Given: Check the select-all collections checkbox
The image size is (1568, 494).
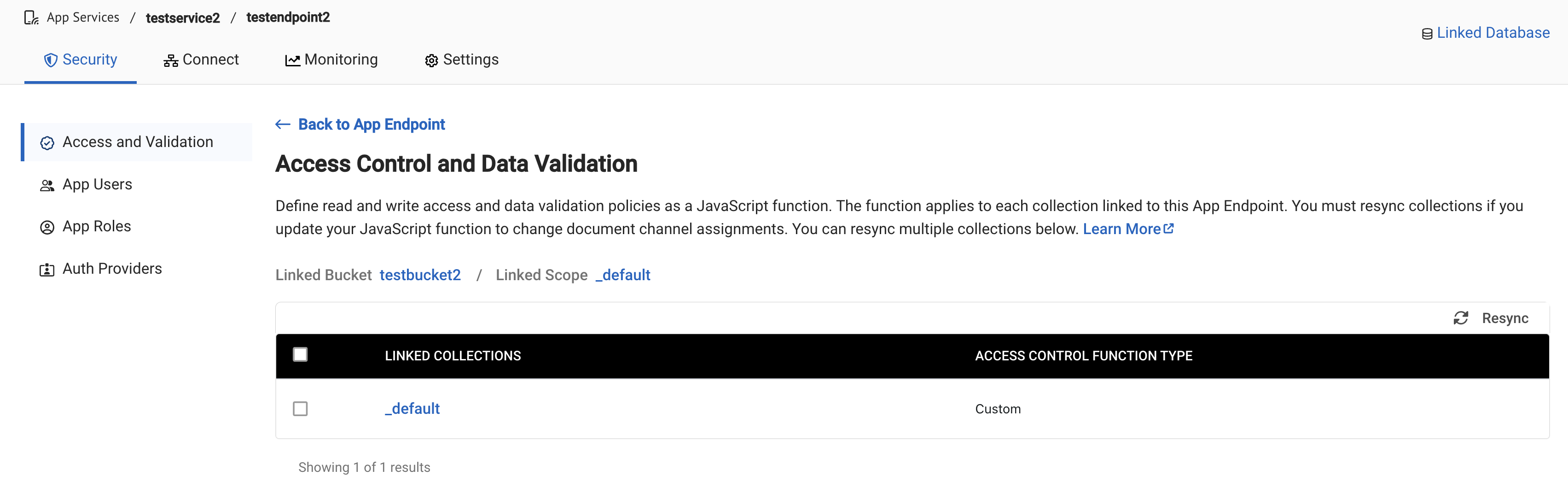Looking at the screenshot, I should [x=300, y=353].
